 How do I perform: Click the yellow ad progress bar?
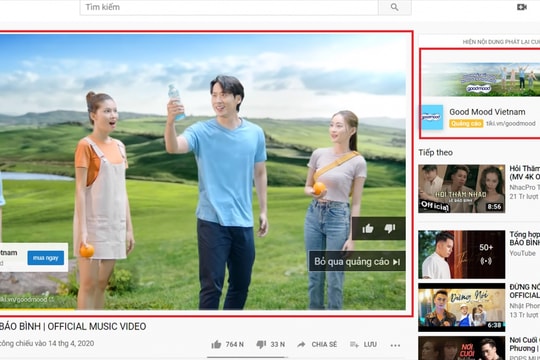37,309
